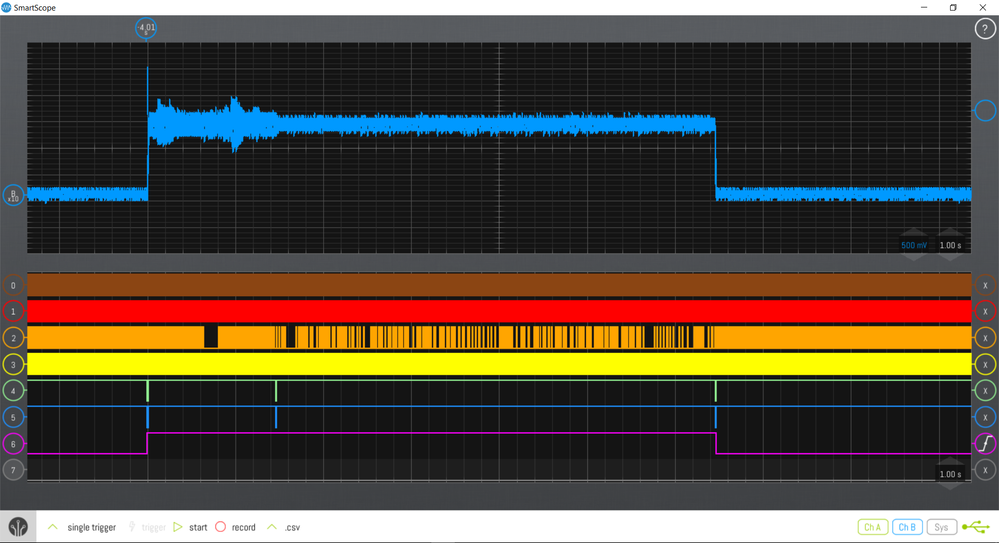This screenshot has height=543, width=999.
Task: Open the help question mark button
Action: click(x=984, y=29)
